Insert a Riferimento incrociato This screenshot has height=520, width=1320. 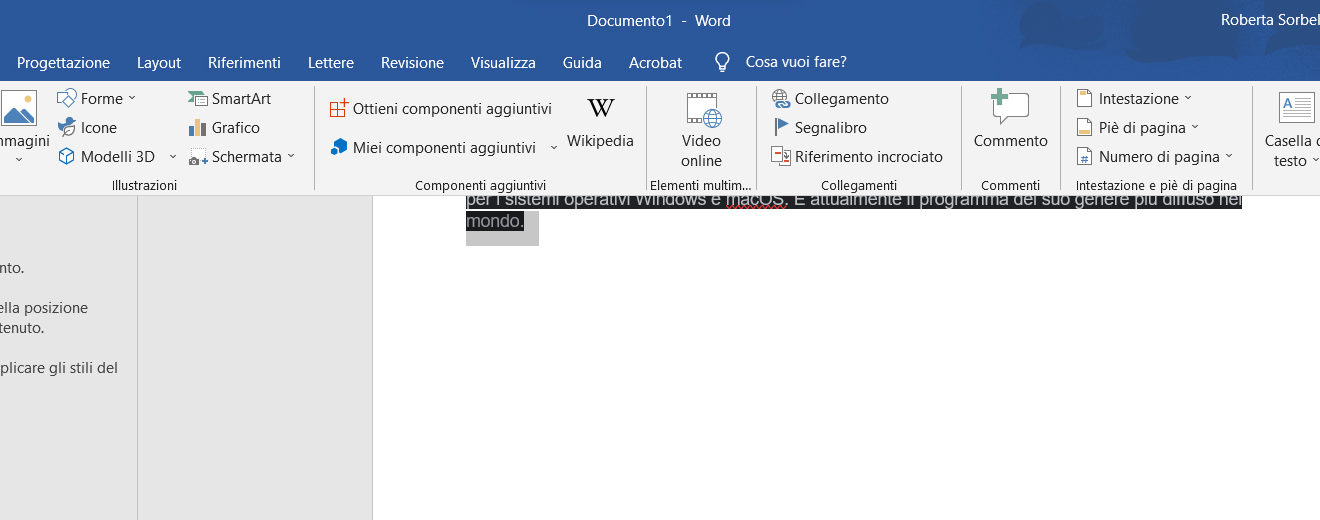(857, 156)
